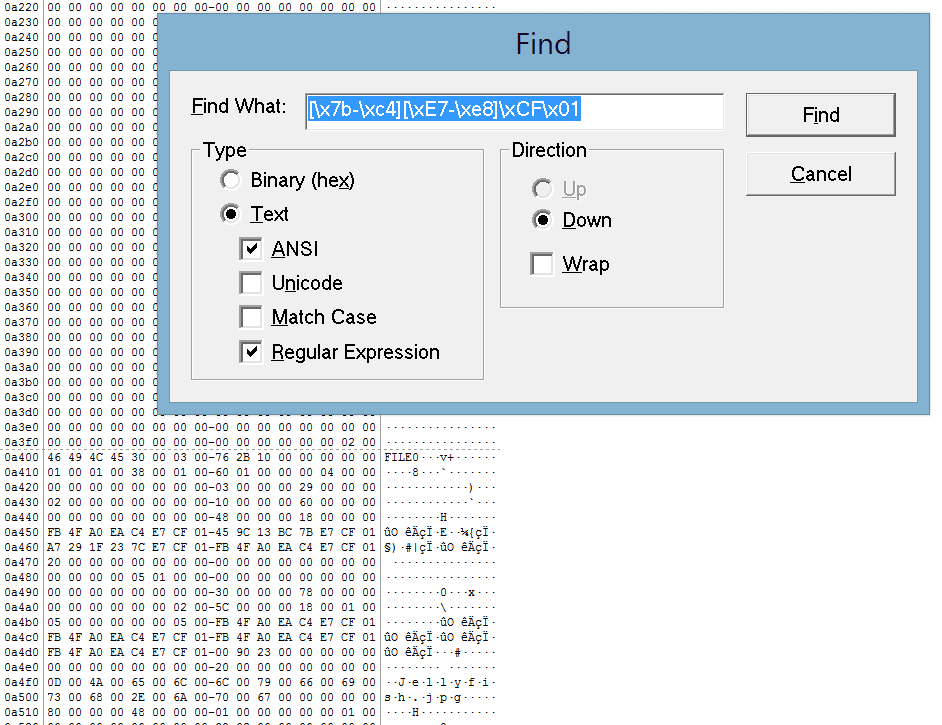Enable the Wrap search option
942x725 pixels.
542,264
